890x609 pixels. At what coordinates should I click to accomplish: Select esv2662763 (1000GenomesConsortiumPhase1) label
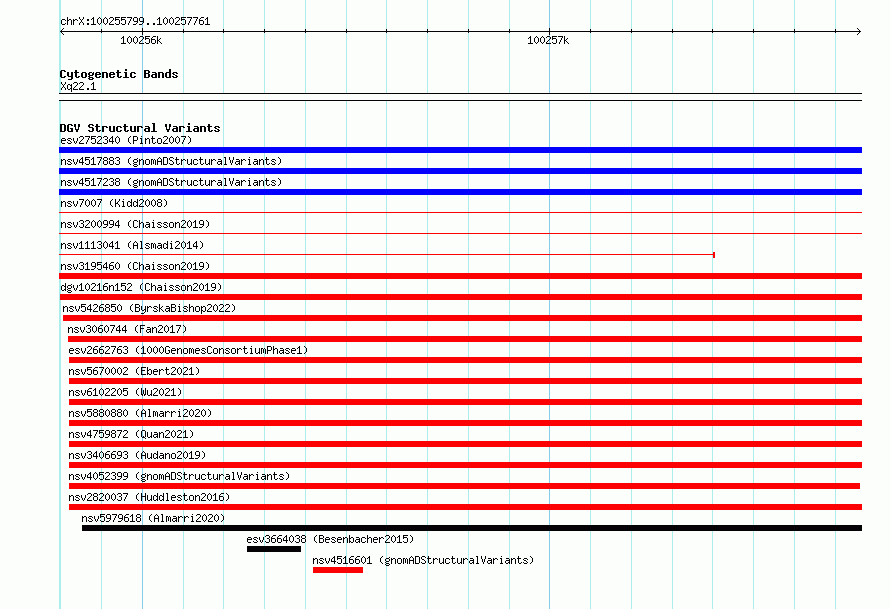(188, 350)
